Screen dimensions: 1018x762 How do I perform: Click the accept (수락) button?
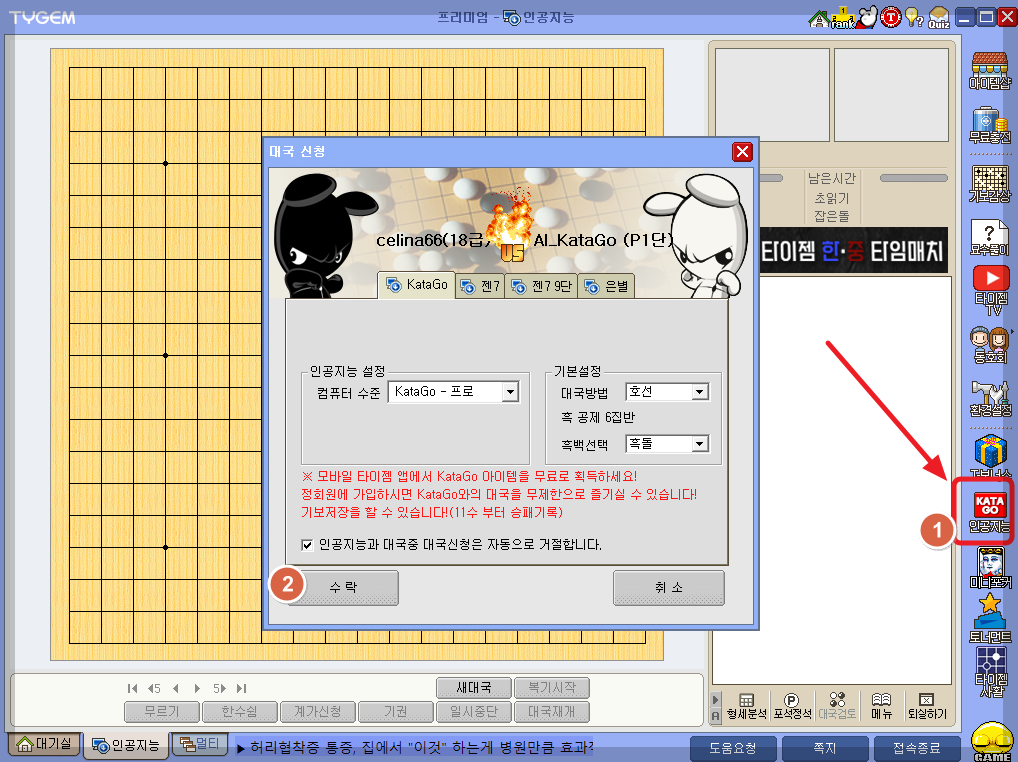click(343, 587)
